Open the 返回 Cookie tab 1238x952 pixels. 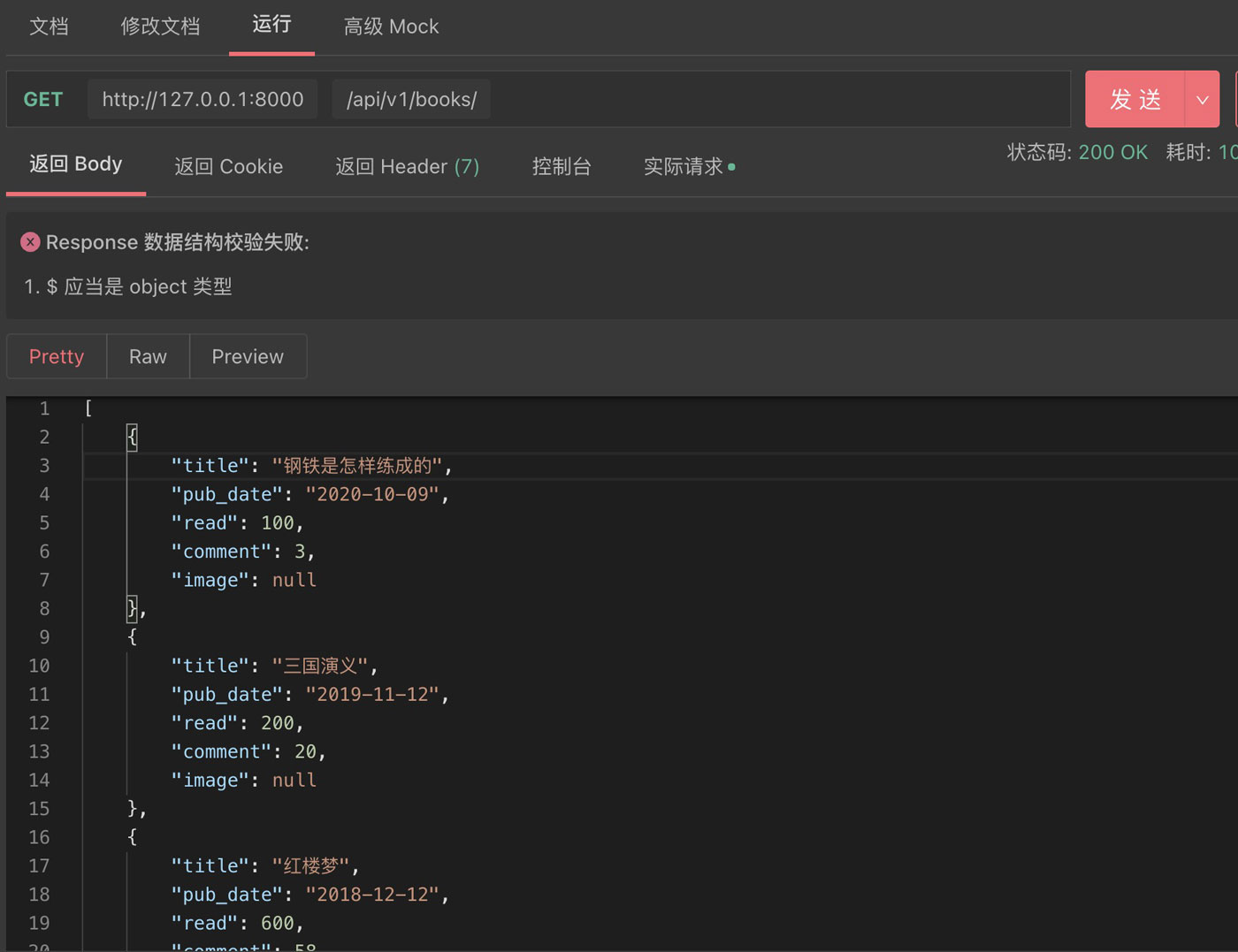(228, 167)
